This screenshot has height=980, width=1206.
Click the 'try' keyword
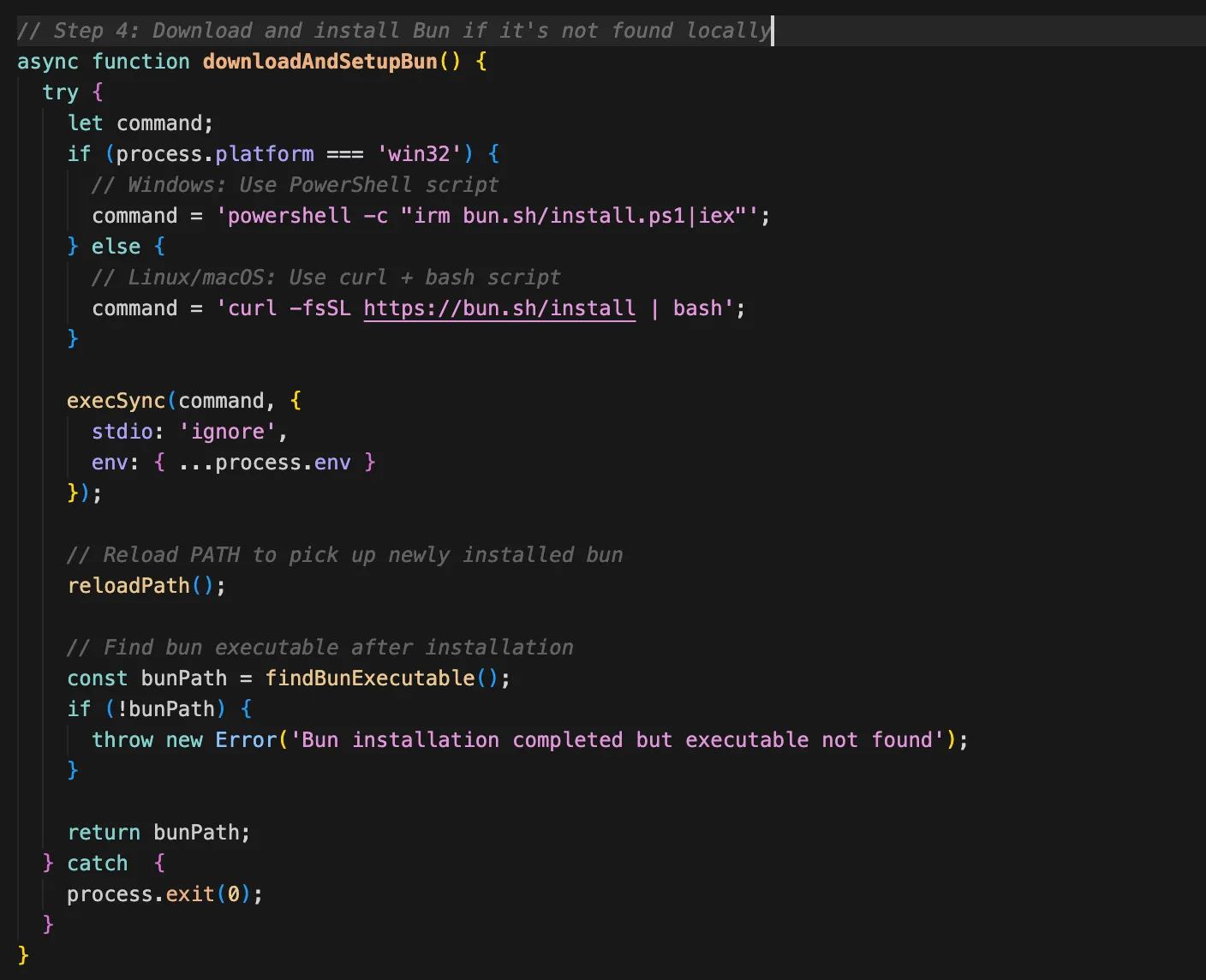pos(60,93)
